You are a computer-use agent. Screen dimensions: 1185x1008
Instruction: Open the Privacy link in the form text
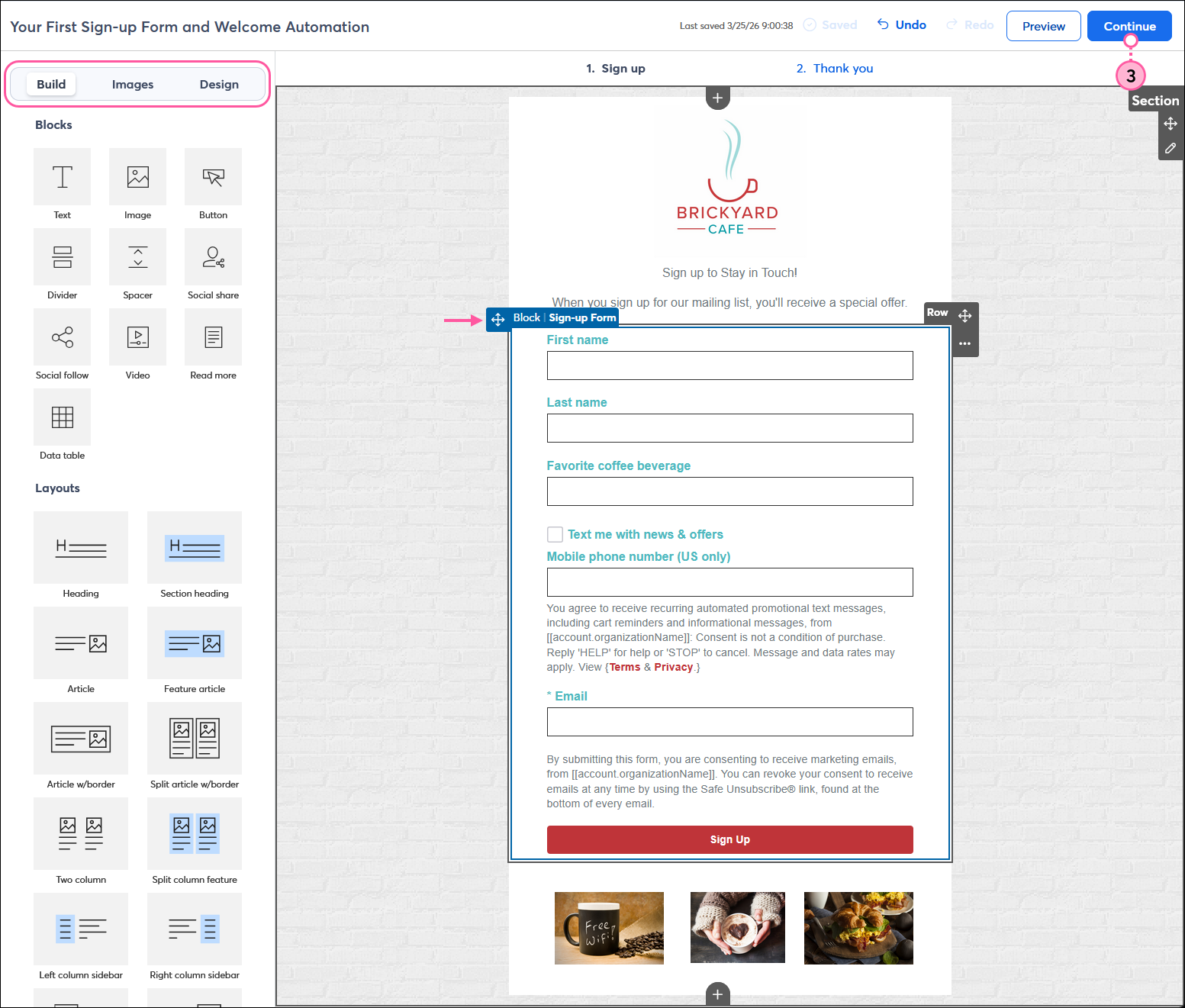[x=673, y=666]
